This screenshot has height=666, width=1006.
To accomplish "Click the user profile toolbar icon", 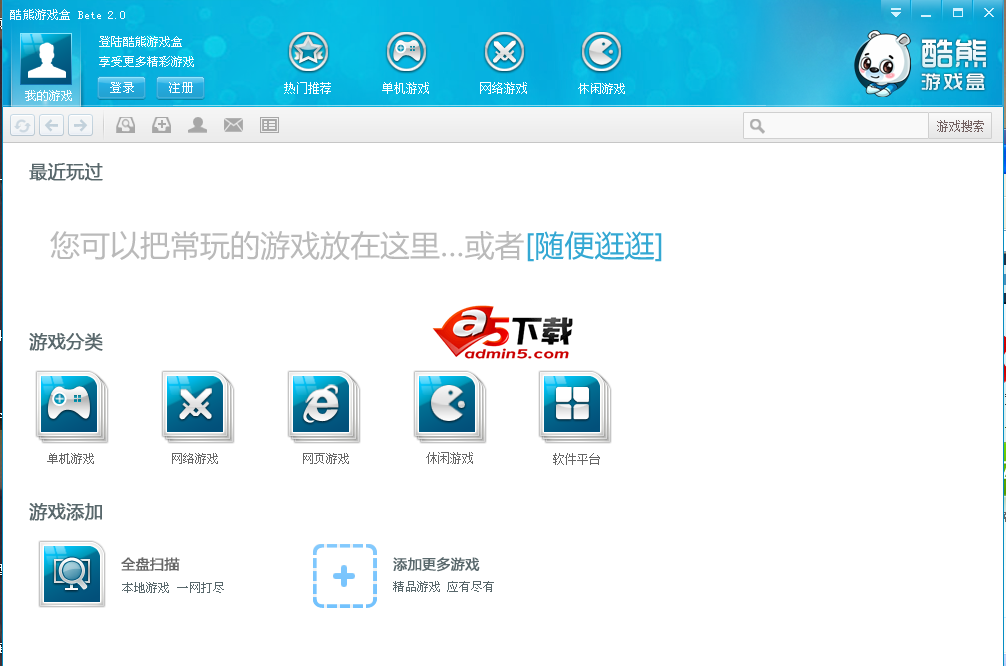I will [197, 125].
